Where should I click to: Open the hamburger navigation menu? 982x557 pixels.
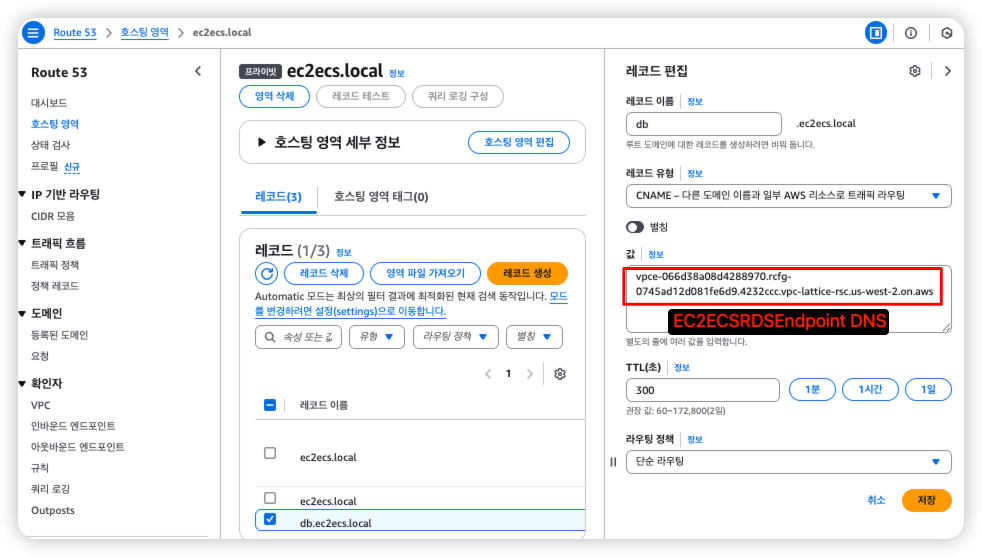[x=33, y=33]
